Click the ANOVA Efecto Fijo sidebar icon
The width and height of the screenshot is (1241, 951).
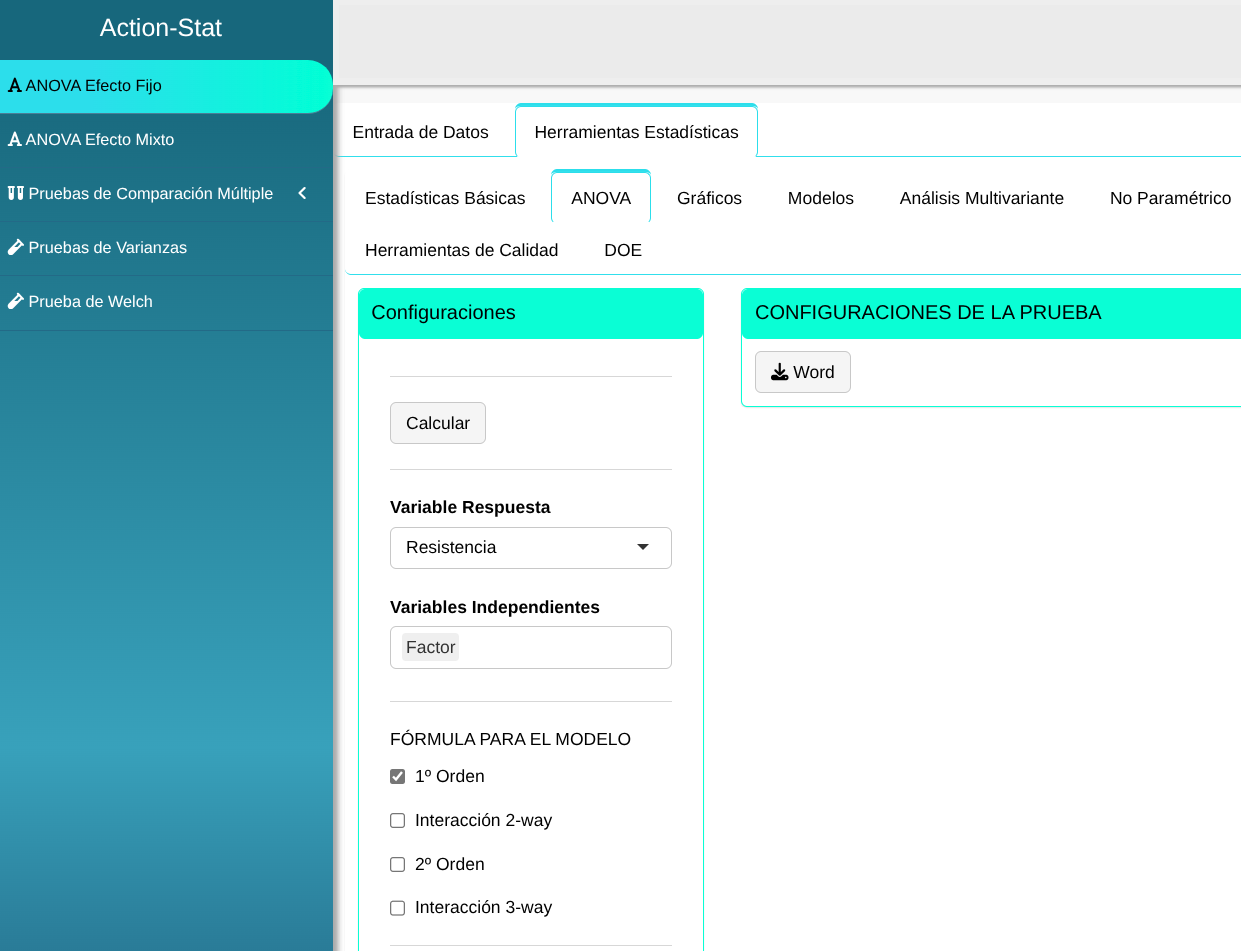click(x=15, y=86)
